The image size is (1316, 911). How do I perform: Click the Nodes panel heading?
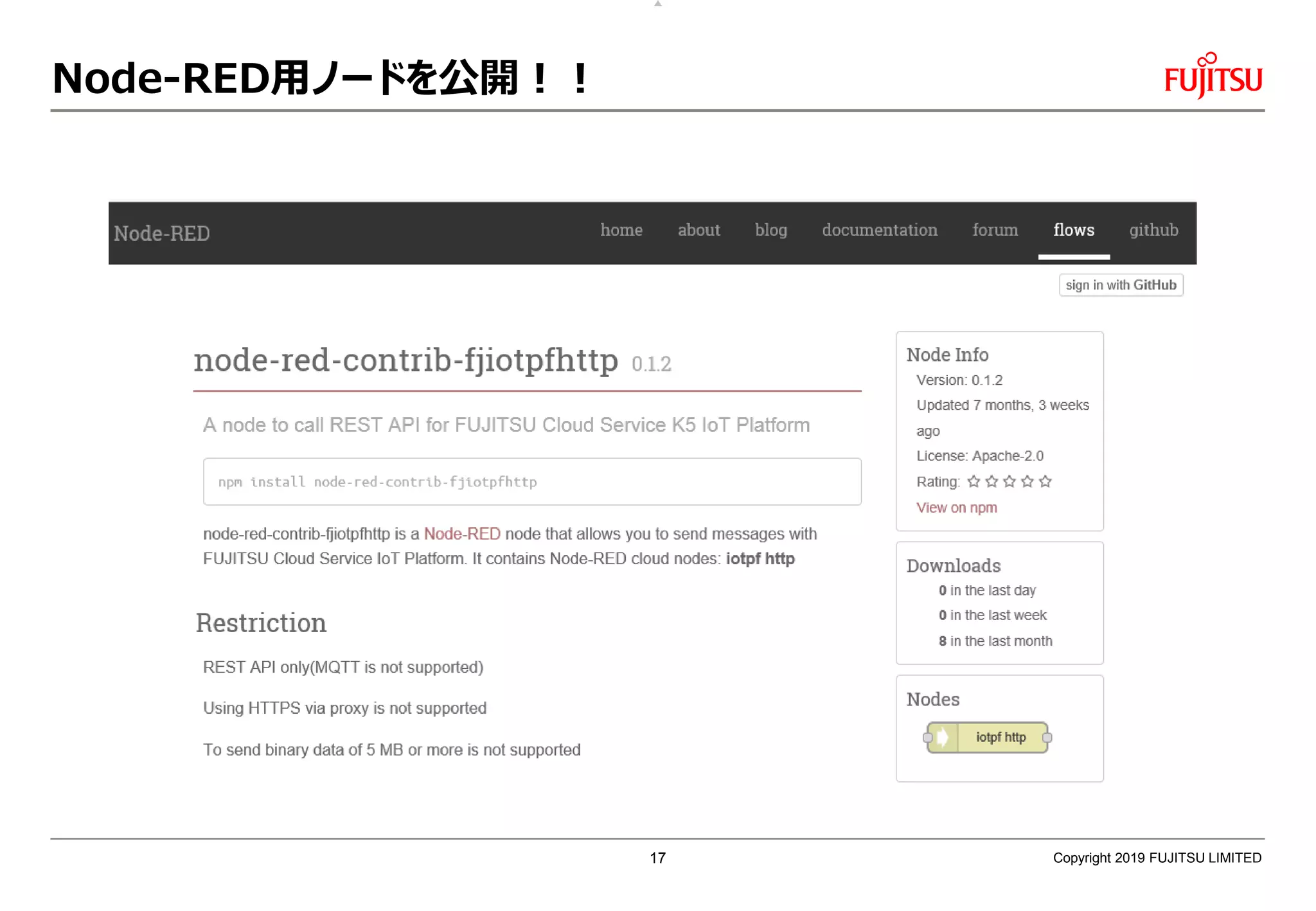(x=933, y=700)
